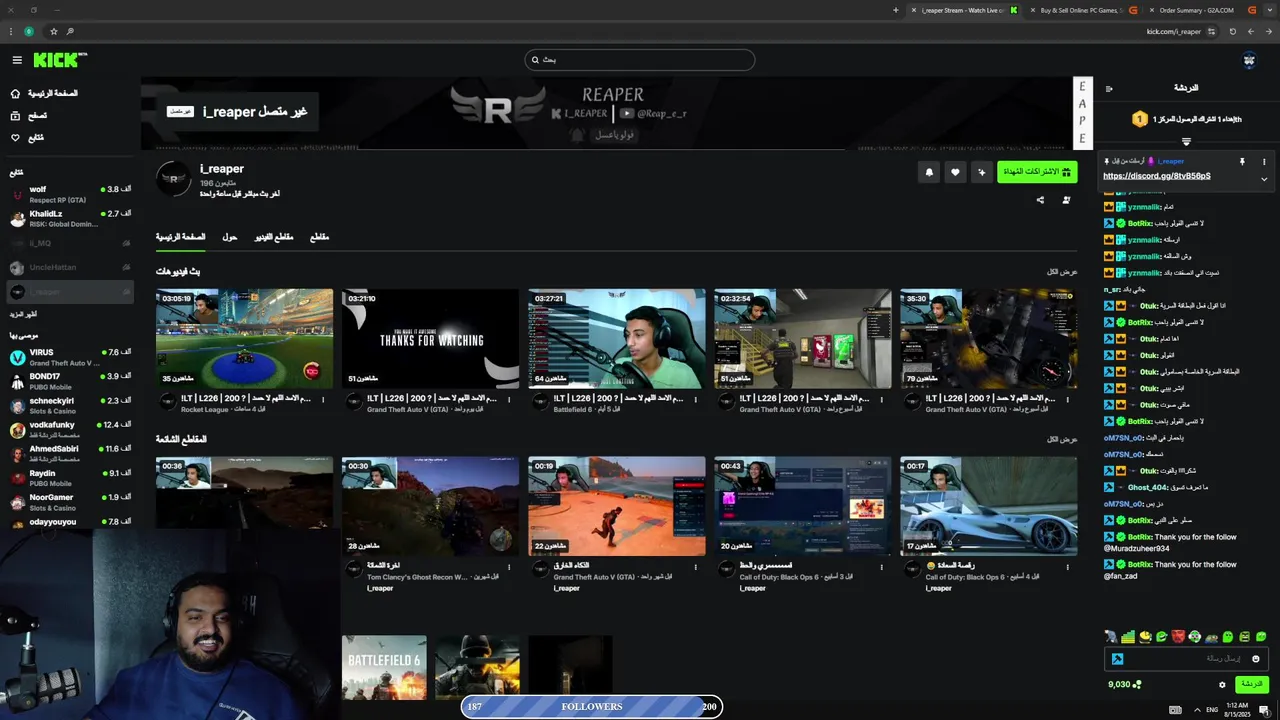This screenshot has width=1280, height=720.
Task: Click the Battlefield 6 category cover
Action: coord(384,668)
